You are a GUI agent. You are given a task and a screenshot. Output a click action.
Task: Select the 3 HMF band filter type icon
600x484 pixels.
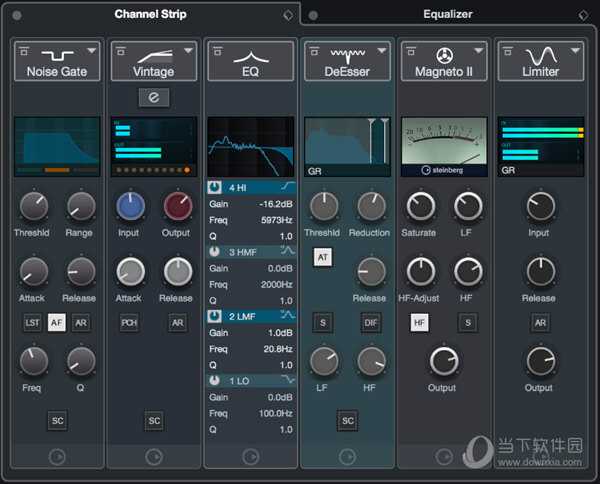click(x=288, y=251)
